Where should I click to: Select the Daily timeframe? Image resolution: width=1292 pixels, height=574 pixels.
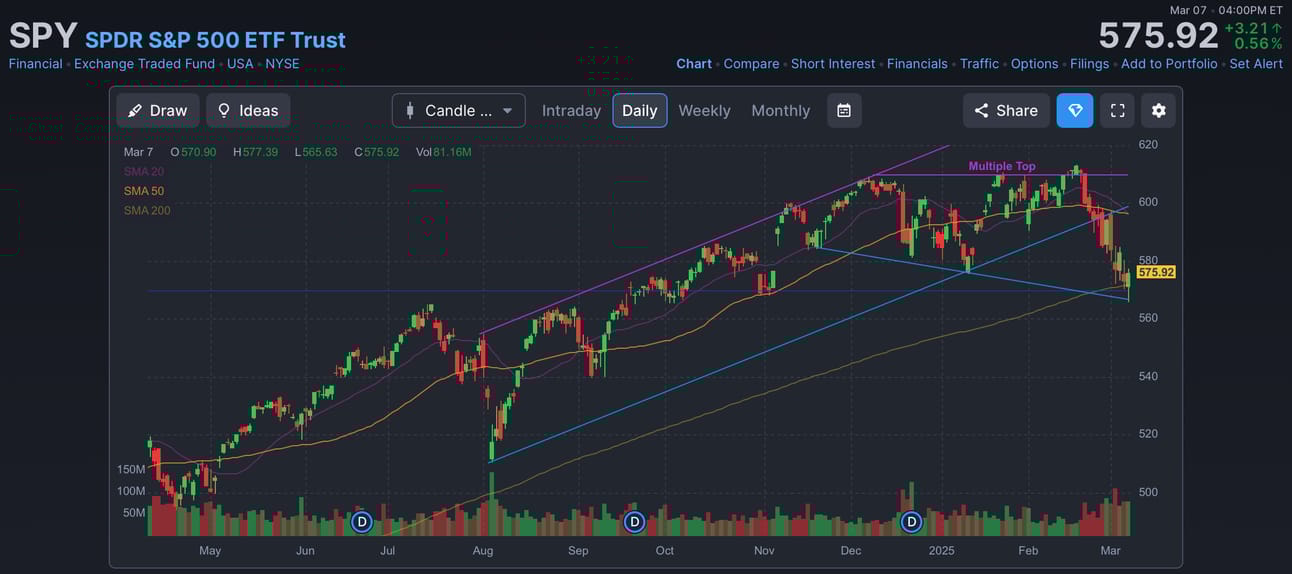[x=640, y=110]
